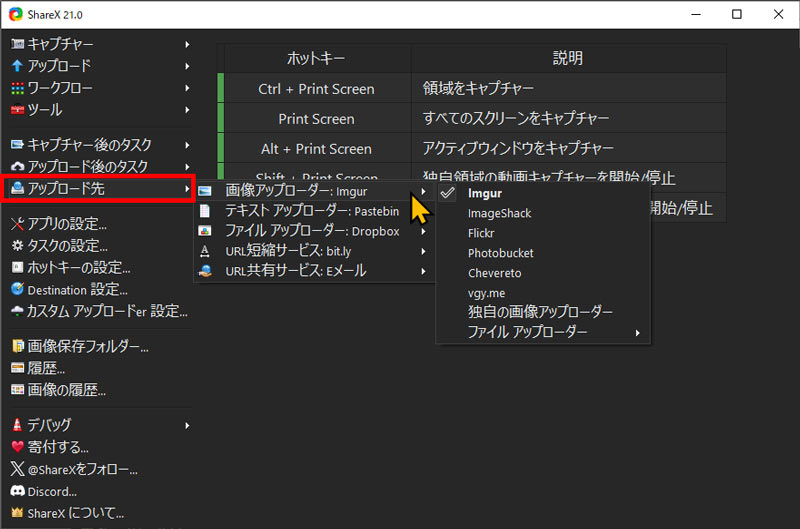Click the ファイル アップローダー Dropbox row icon

coord(205,231)
